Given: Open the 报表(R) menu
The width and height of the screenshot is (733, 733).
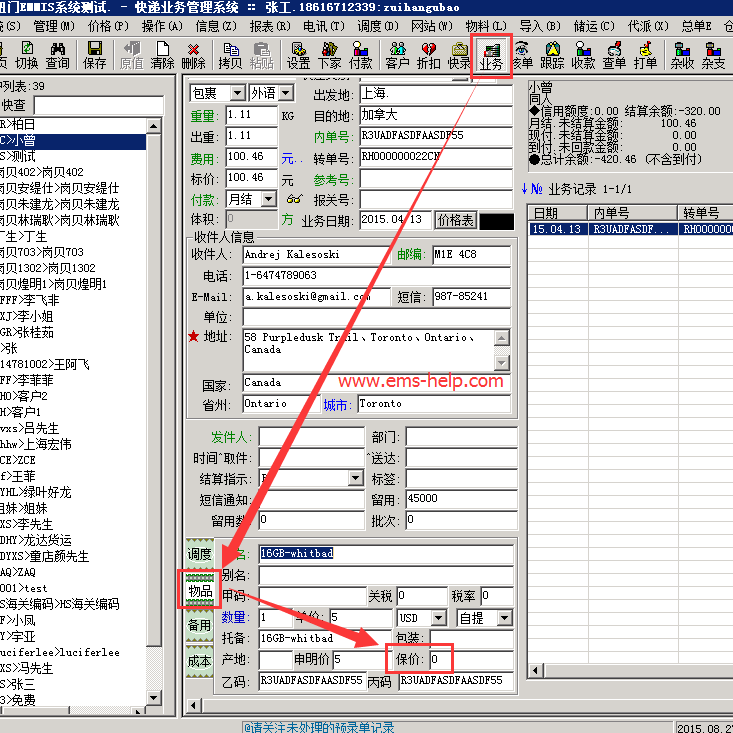Looking at the screenshot, I should 270,26.
